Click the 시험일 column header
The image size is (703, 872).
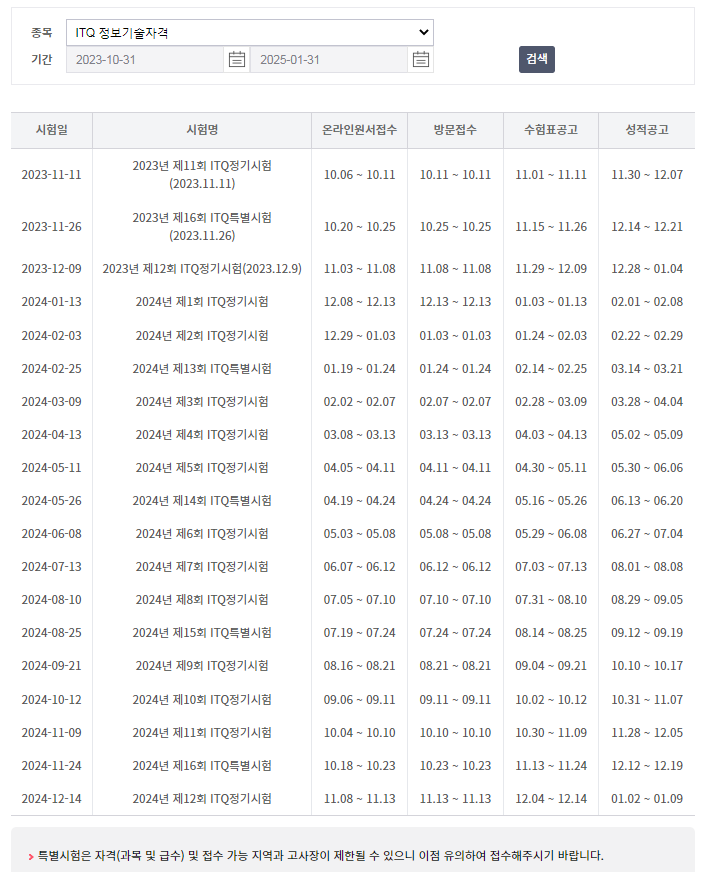coord(52,130)
